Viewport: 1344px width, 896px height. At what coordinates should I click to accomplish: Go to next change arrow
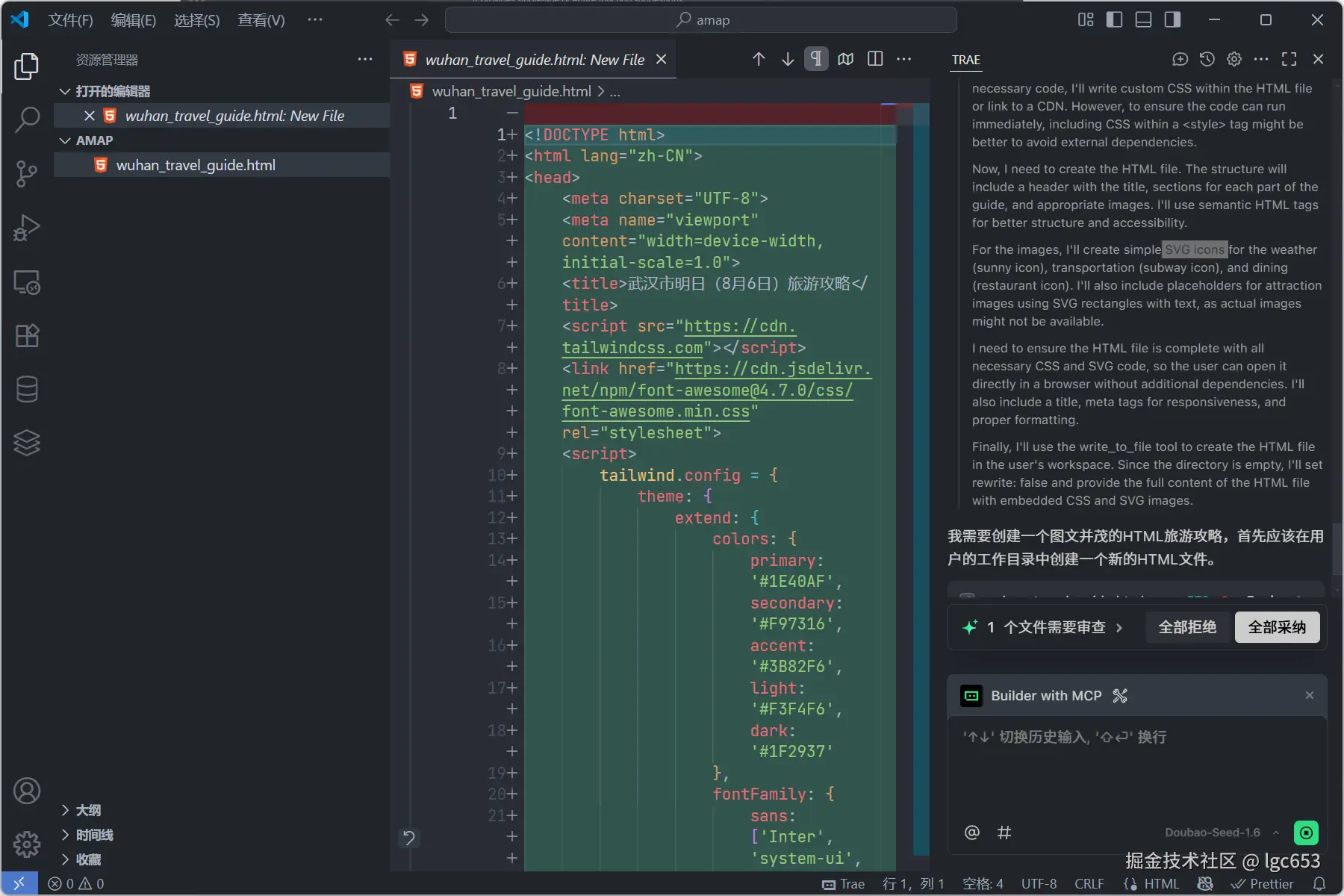coord(788,59)
